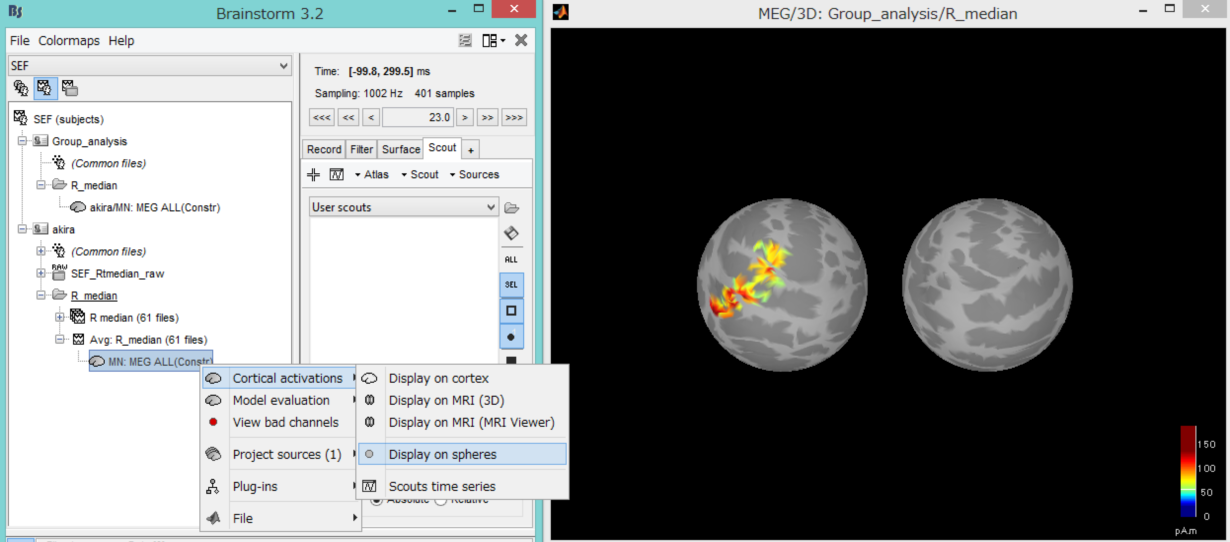This screenshot has height=542, width=1230.
Task: Toggle the ALL scouts display button
Action: point(511,259)
